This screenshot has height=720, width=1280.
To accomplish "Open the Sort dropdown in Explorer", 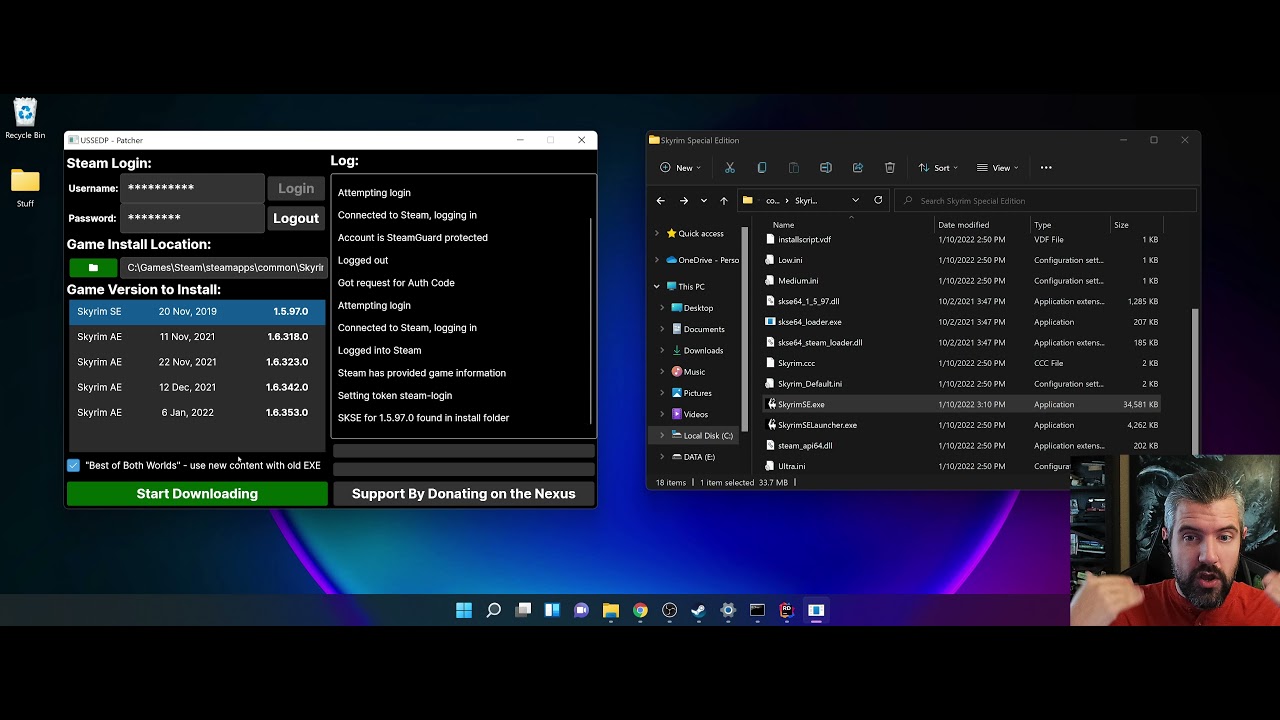I will (940, 168).
